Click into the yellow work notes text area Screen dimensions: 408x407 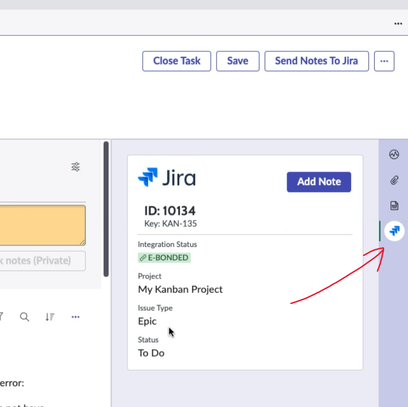(43, 225)
